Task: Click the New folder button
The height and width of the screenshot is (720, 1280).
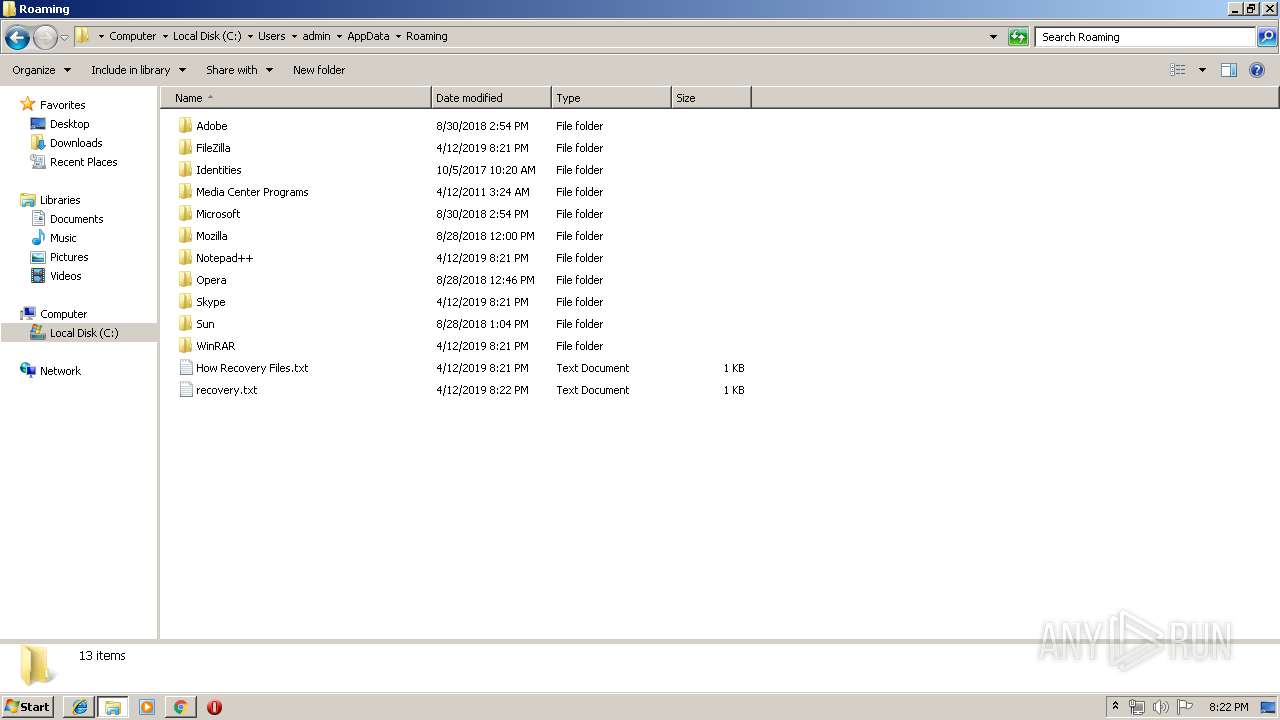Action: pos(319,70)
